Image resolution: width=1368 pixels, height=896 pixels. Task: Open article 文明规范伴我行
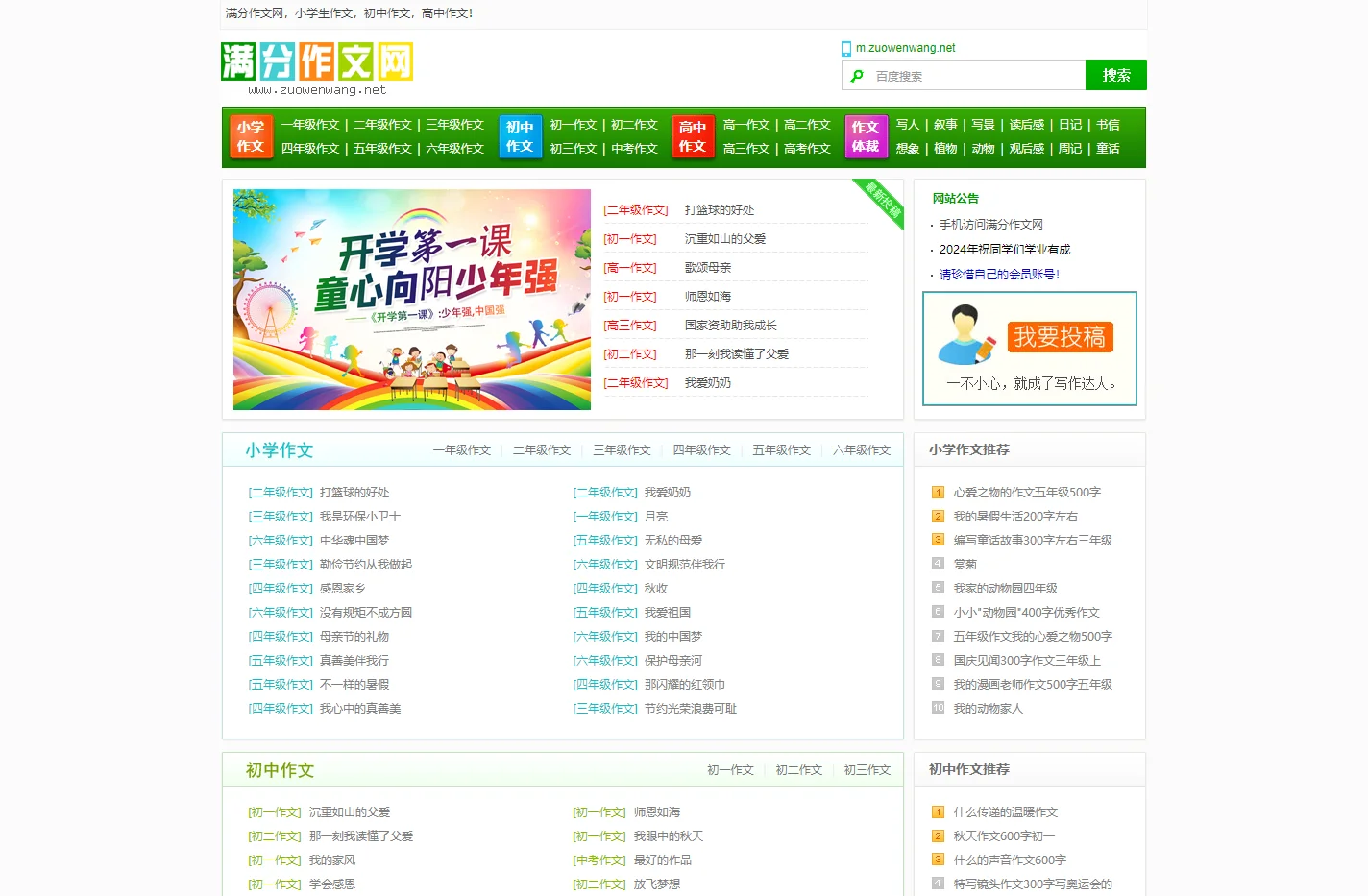(x=685, y=565)
